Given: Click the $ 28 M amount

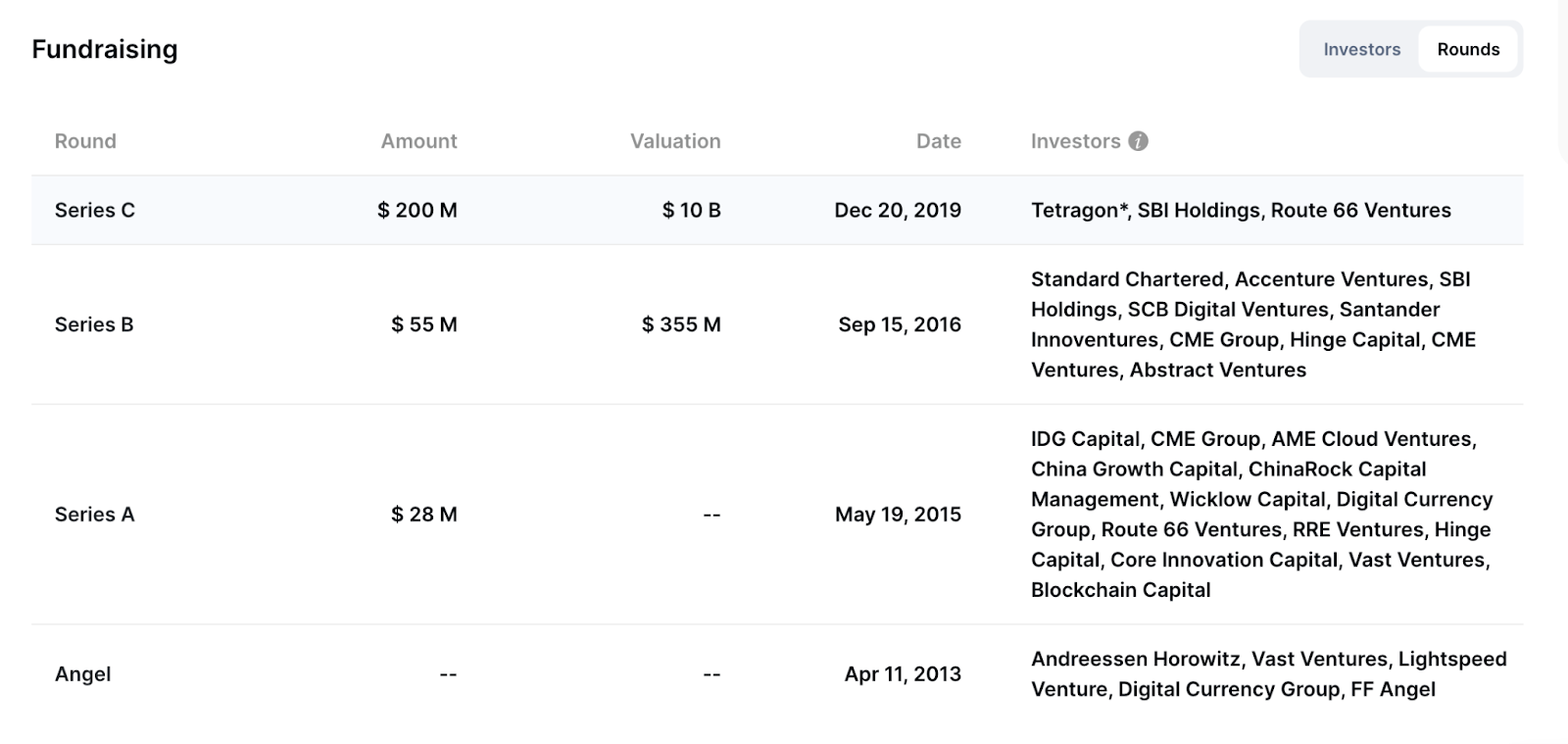Looking at the screenshot, I should 424,515.
